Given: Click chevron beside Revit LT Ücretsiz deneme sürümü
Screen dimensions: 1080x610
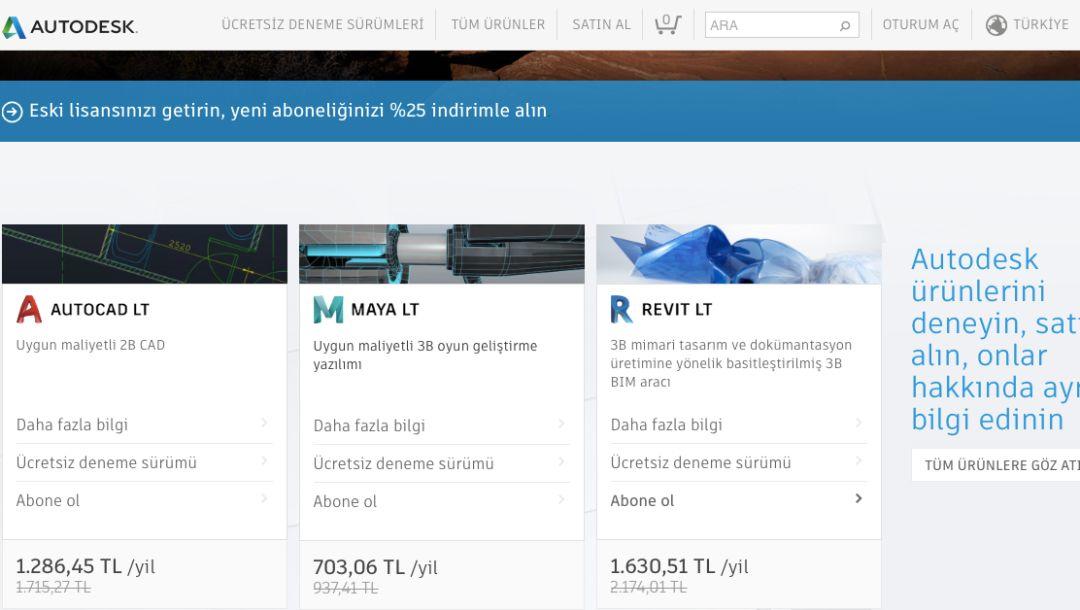Looking at the screenshot, I should [859, 460].
